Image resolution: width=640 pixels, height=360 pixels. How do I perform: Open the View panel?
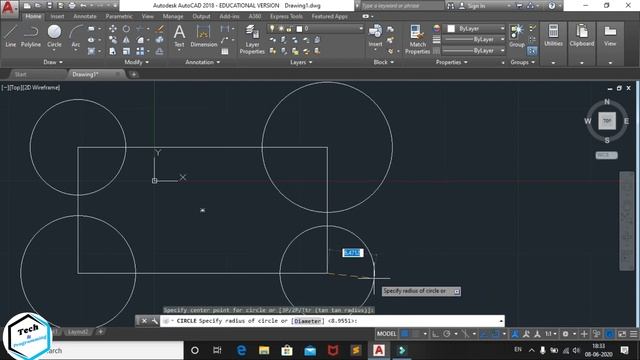click(x=610, y=36)
